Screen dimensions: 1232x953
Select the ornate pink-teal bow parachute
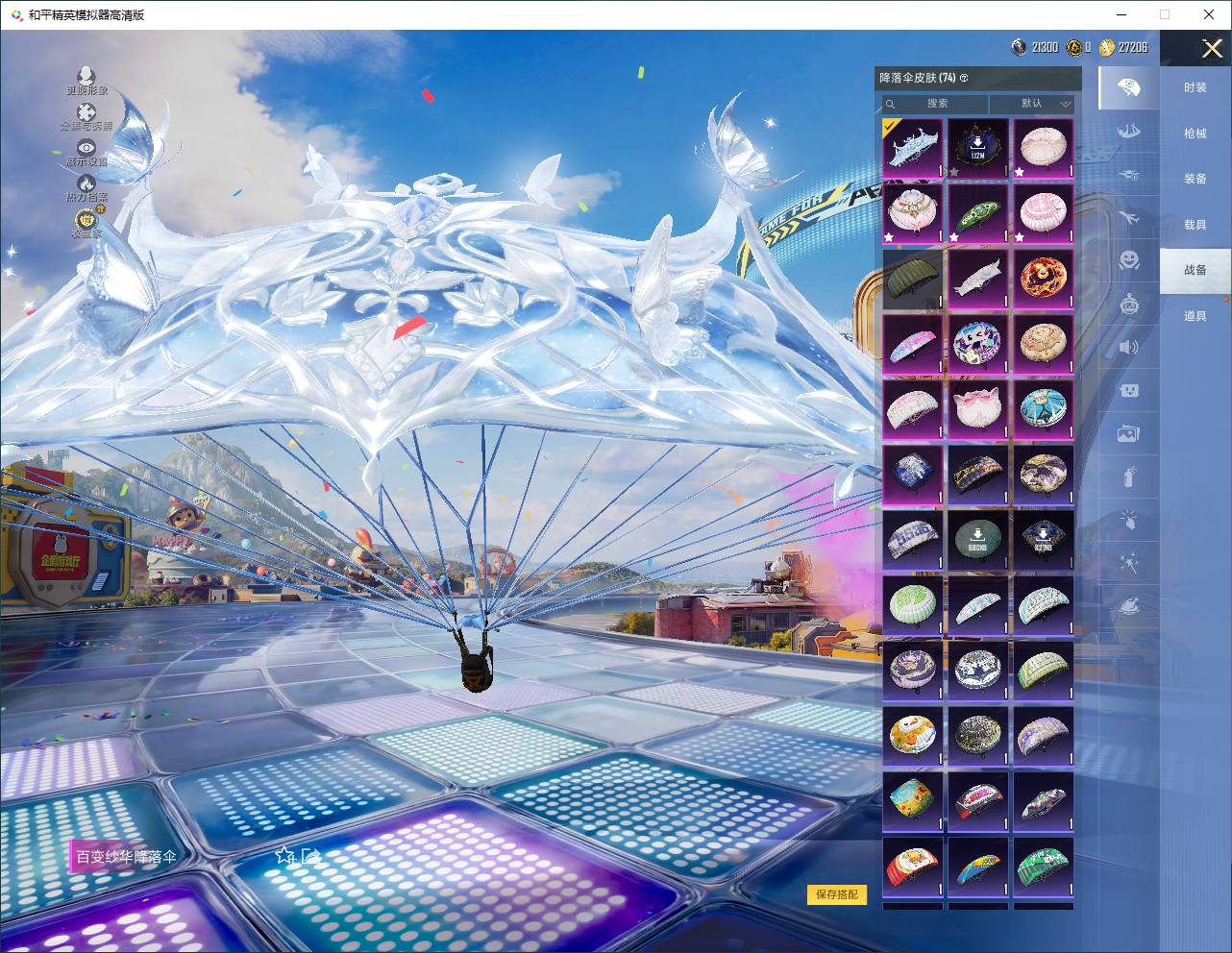[913, 214]
